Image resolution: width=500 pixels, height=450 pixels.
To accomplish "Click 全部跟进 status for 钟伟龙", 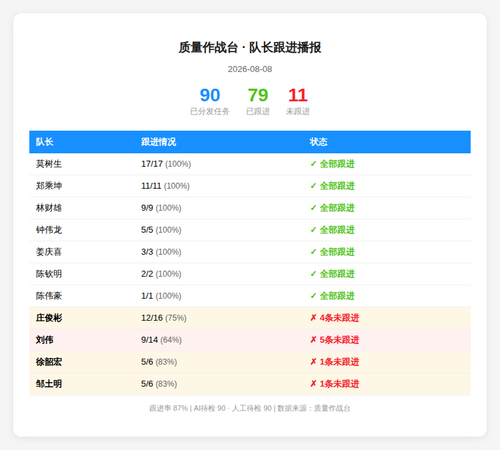I will click(332, 230).
